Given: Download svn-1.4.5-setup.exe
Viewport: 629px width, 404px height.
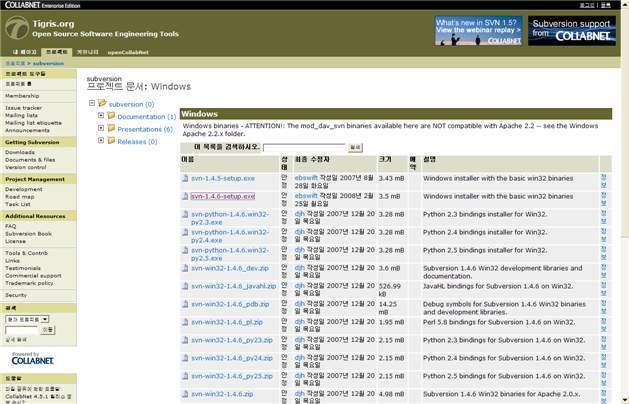Looking at the screenshot, I should pyautogui.click(x=223, y=178).
